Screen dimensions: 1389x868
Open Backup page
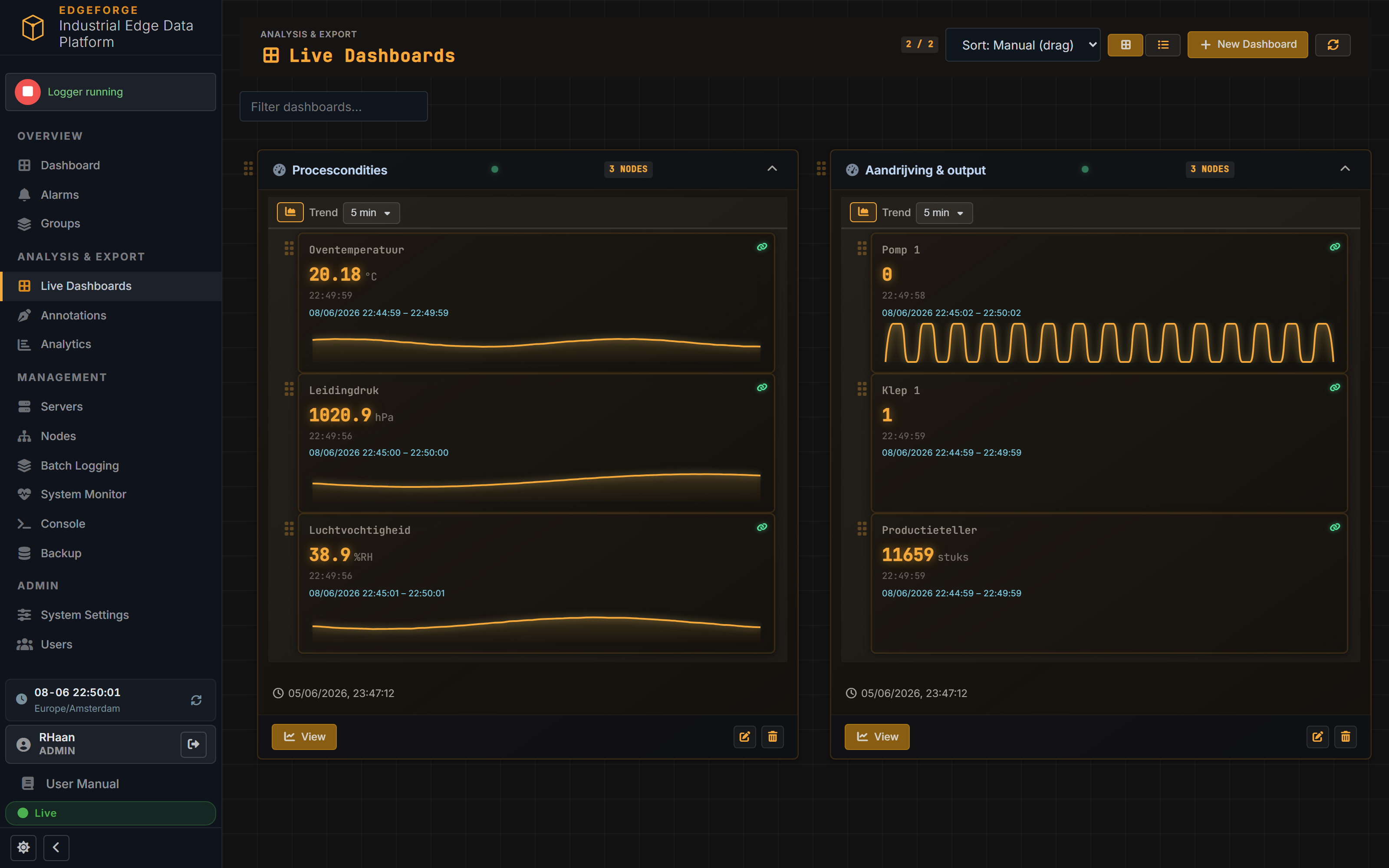pyautogui.click(x=111, y=553)
